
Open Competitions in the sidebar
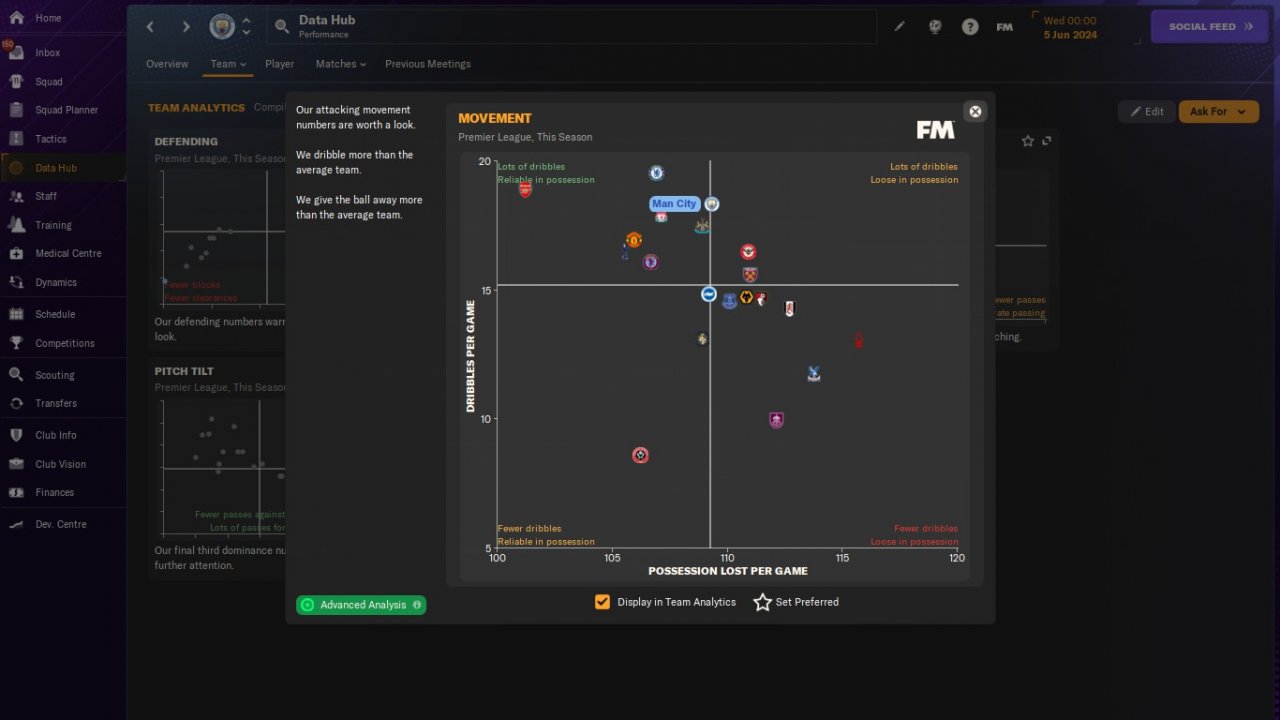65,343
